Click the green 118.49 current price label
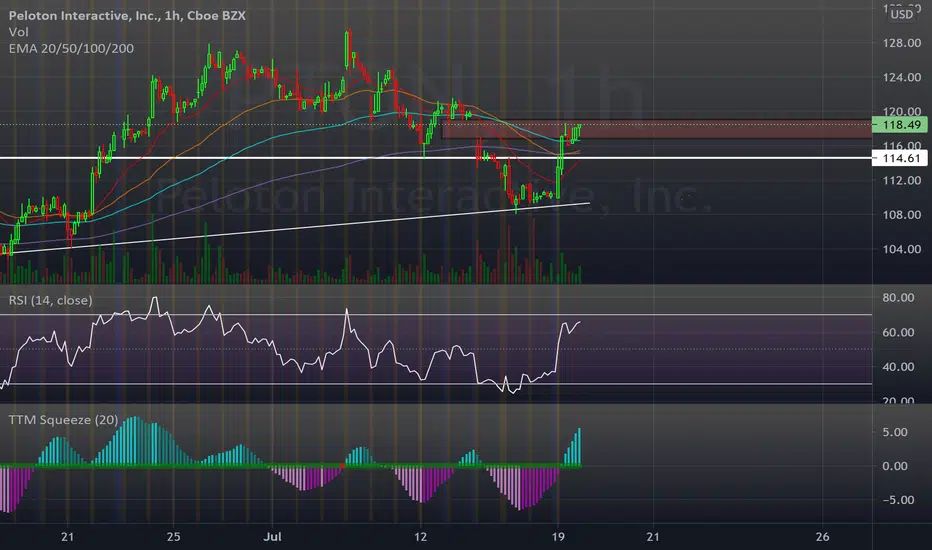 click(x=899, y=125)
